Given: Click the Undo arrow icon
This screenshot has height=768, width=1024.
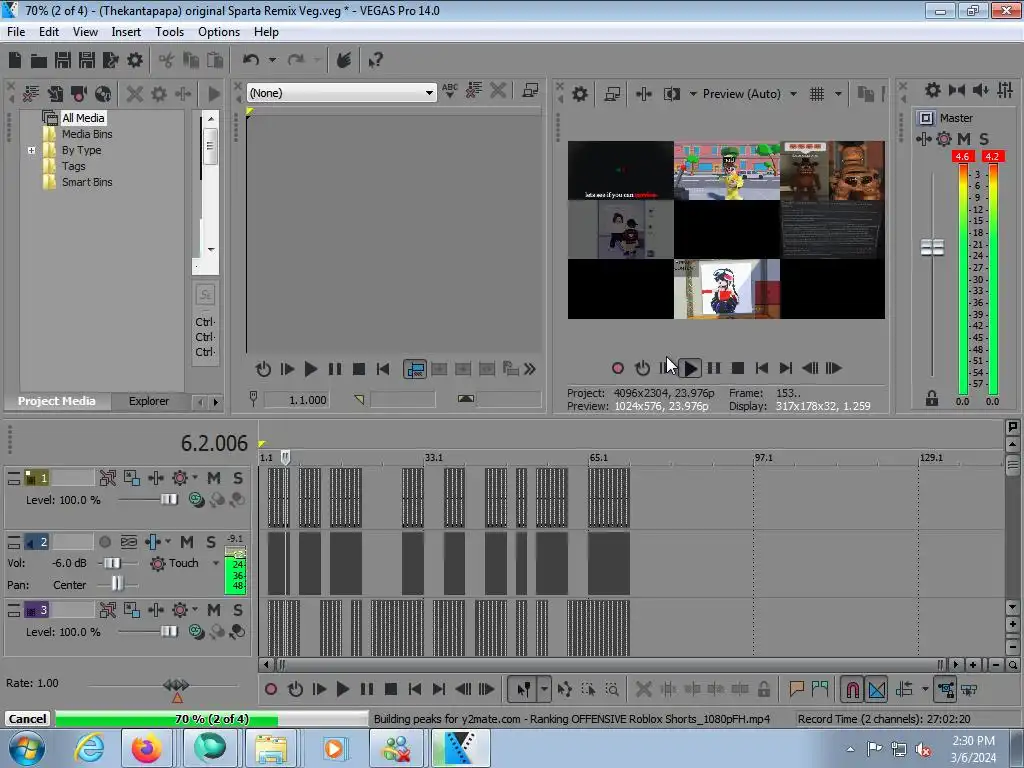Looking at the screenshot, I should [251, 60].
